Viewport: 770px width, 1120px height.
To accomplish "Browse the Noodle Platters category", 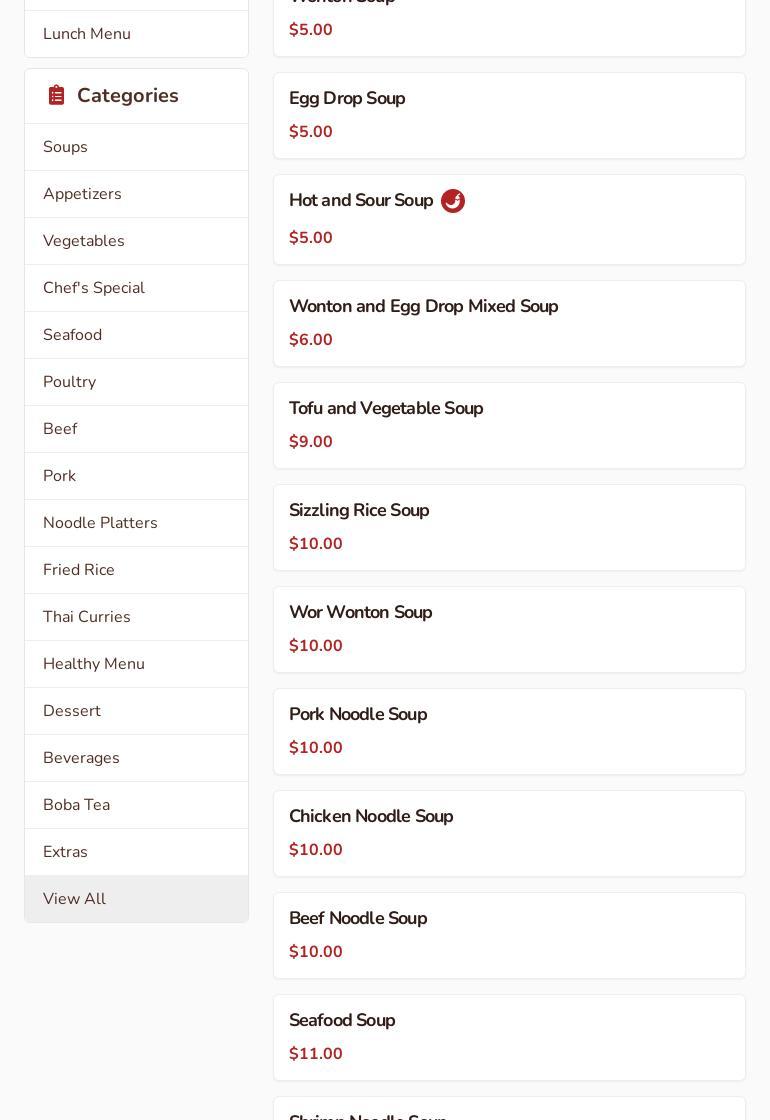I will tap(100, 523).
